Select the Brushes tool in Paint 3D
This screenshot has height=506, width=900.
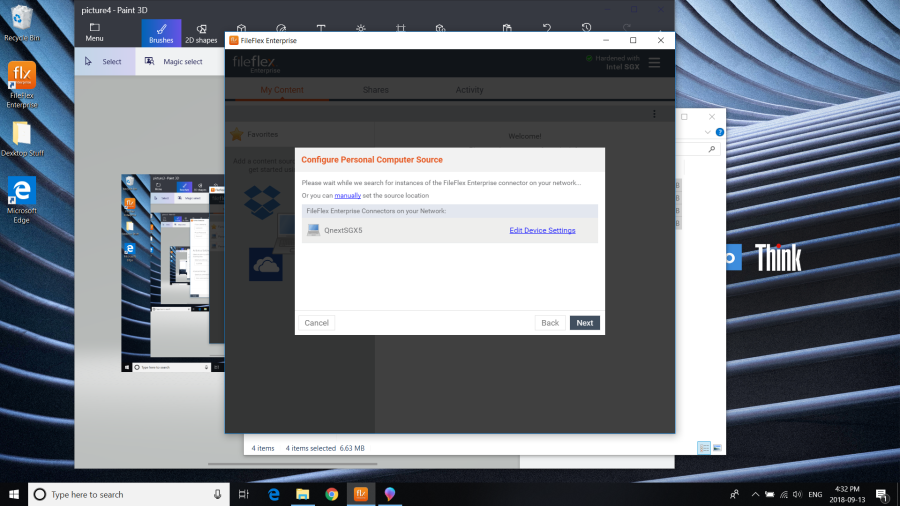pyautogui.click(x=161, y=33)
